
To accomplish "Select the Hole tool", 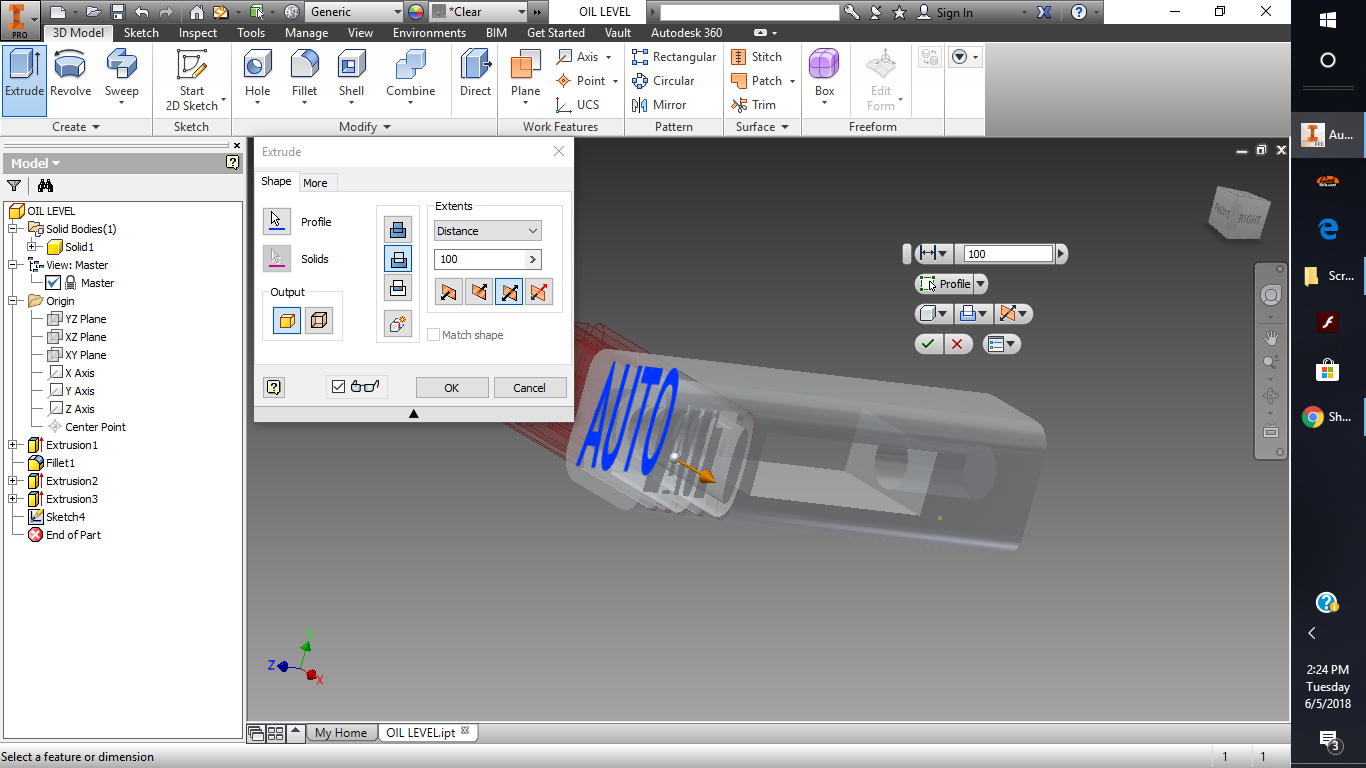I will pyautogui.click(x=258, y=76).
